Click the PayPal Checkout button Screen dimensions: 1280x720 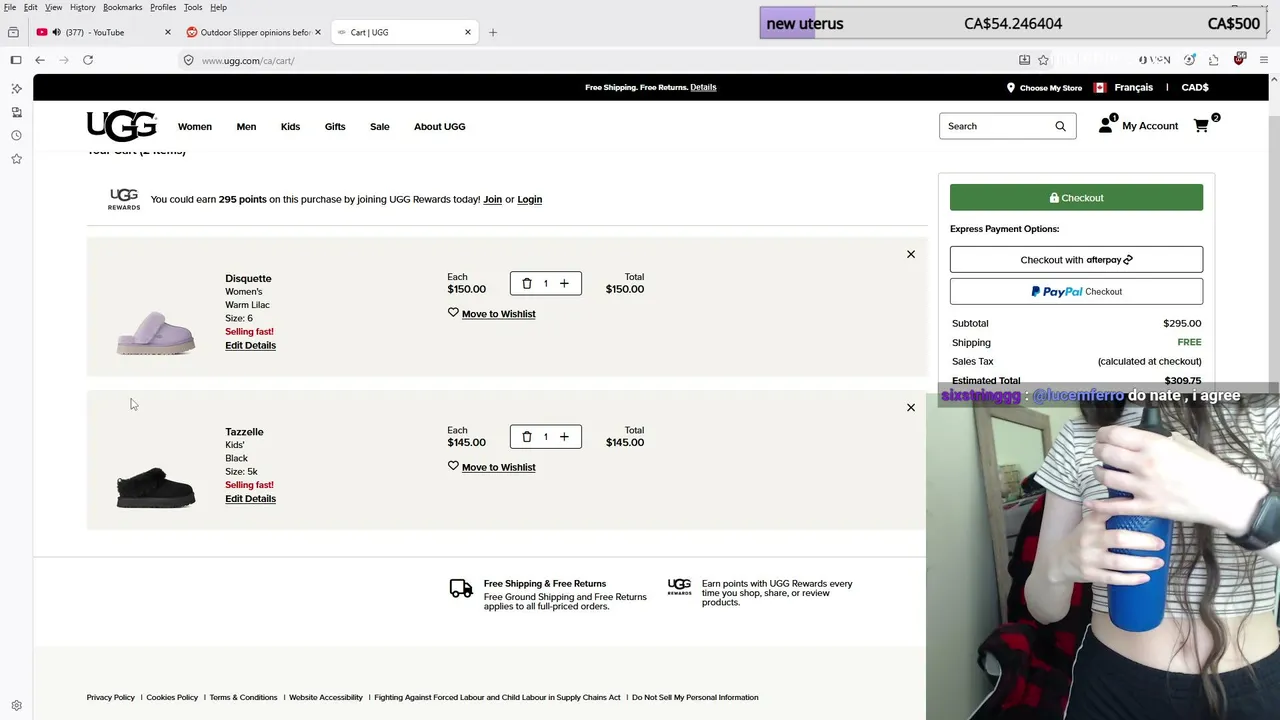point(1076,292)
